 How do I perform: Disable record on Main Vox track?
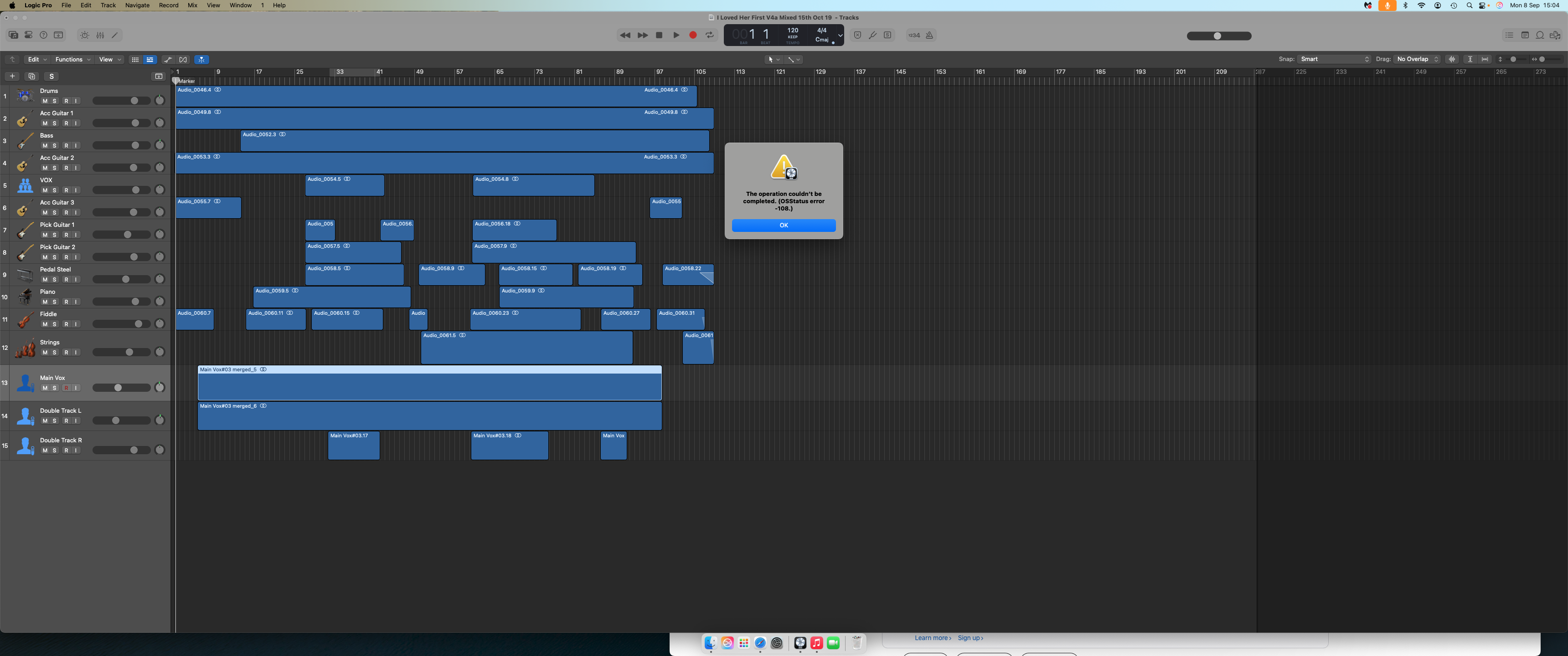pos(66,388)
